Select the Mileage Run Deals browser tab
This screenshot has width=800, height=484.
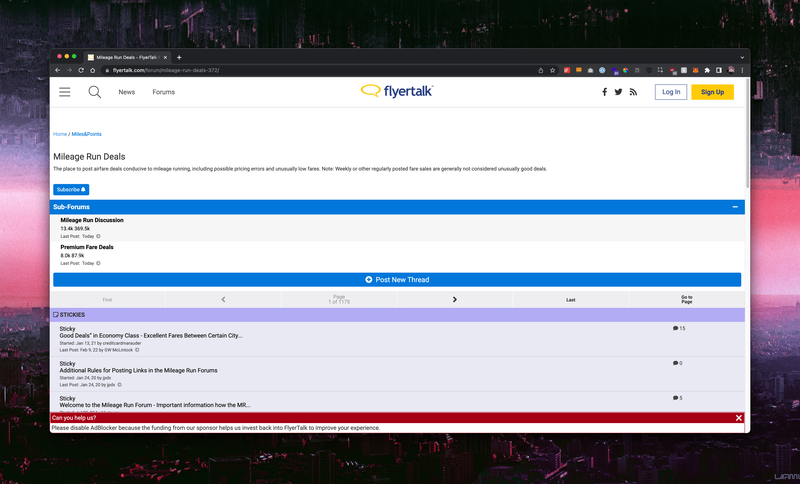click(x=127, y=58)
